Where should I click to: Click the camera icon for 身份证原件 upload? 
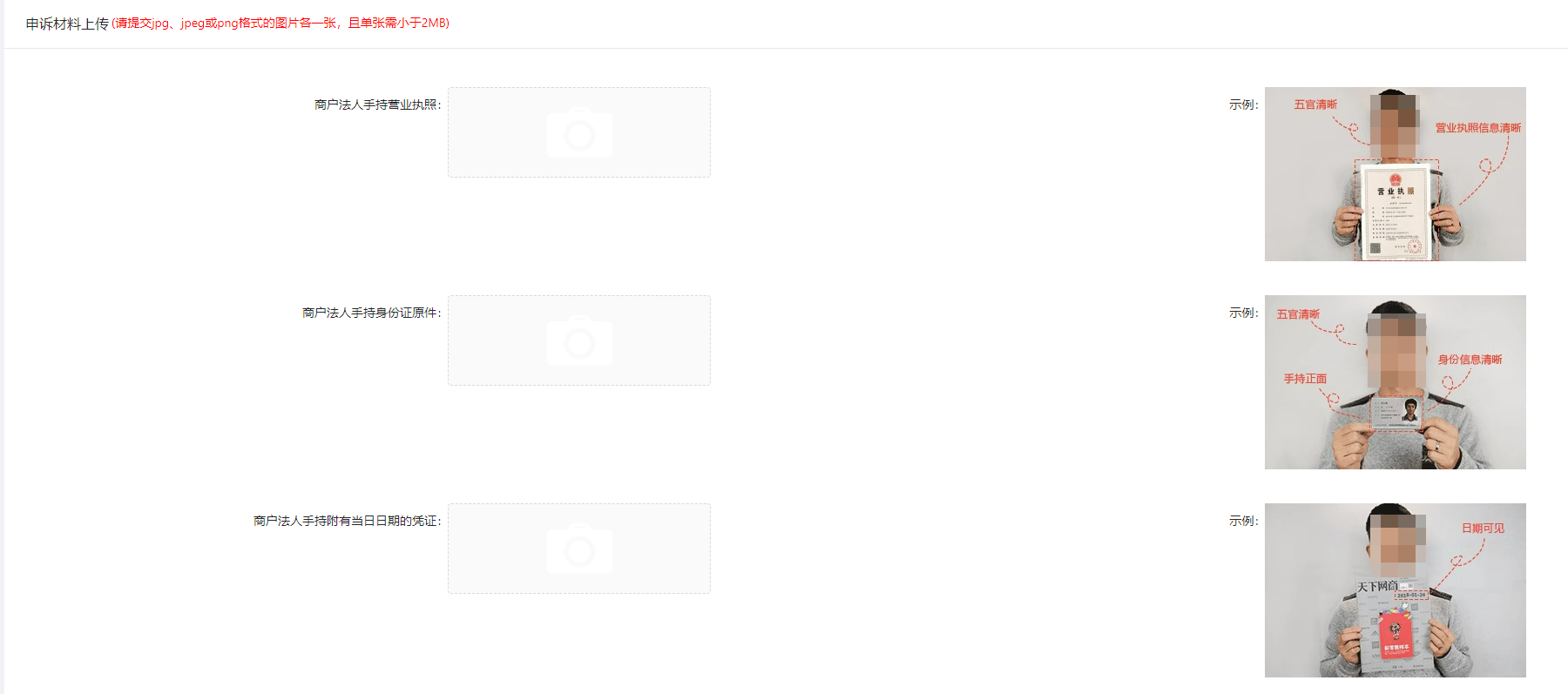[579, 340]
